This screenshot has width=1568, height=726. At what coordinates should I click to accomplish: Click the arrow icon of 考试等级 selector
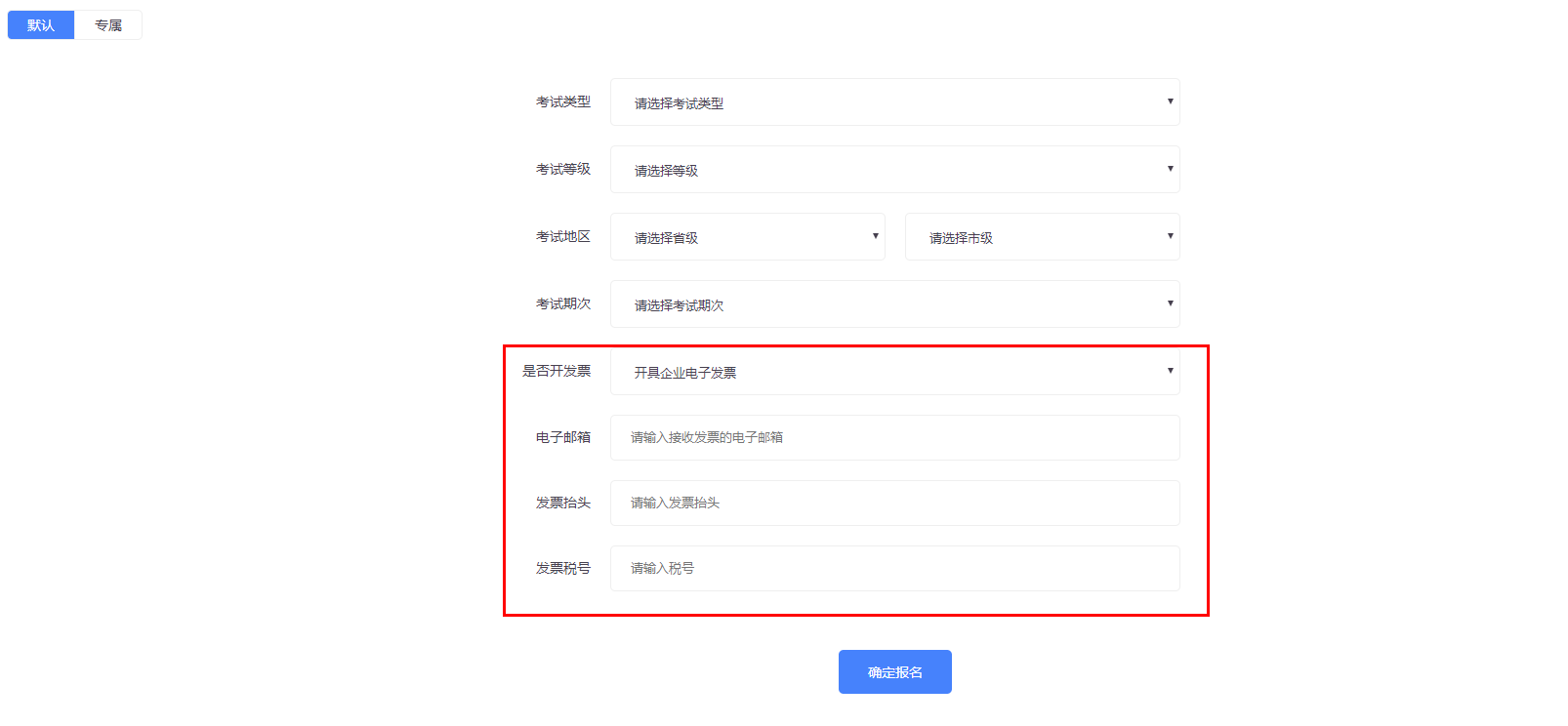1170,169
